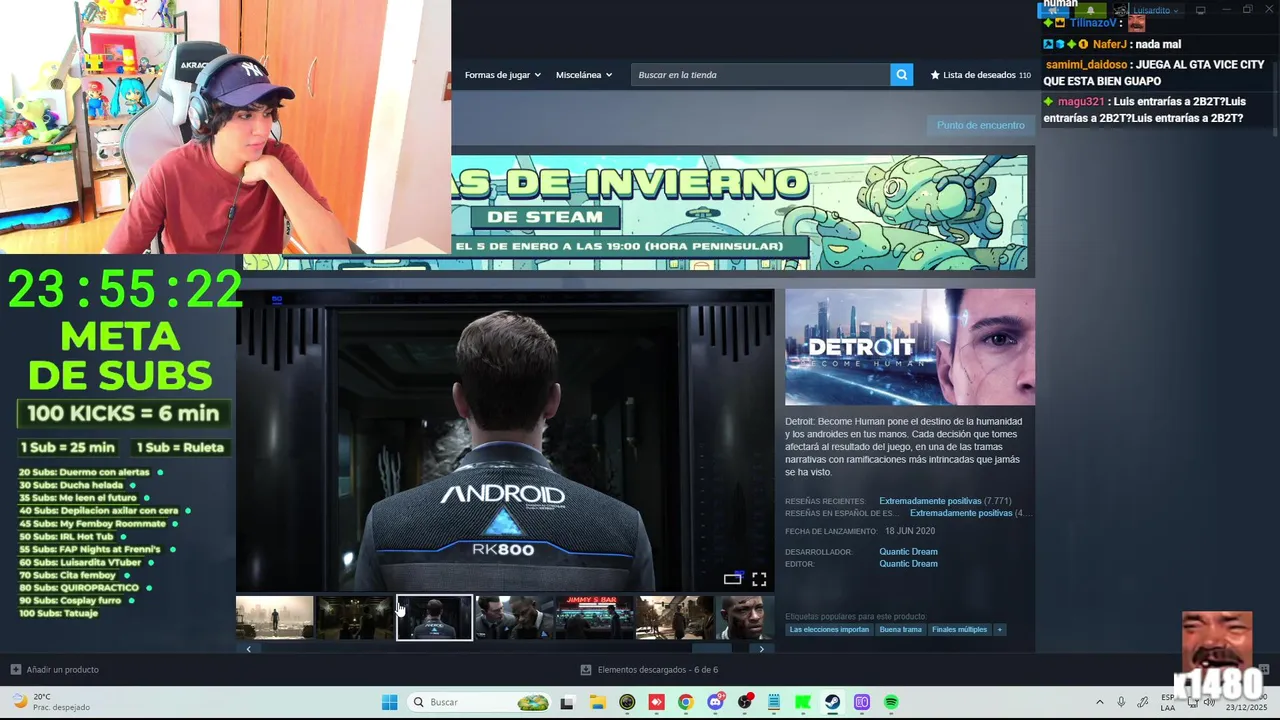Expand the Formas de jugar menu
Viewport: 1280px width, 720px height.
tap(502, 75)
